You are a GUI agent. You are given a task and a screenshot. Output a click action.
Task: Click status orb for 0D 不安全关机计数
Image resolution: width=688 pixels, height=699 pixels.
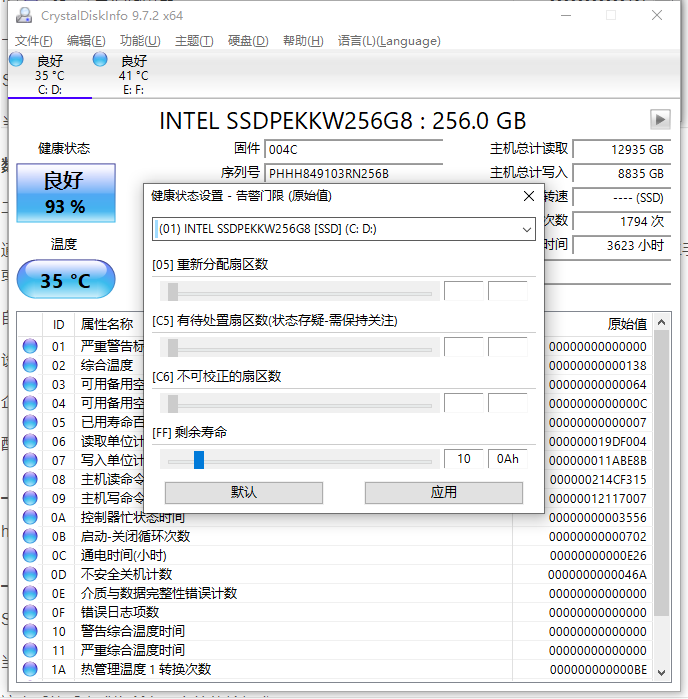pyautogui.click(x=30, y=574)
